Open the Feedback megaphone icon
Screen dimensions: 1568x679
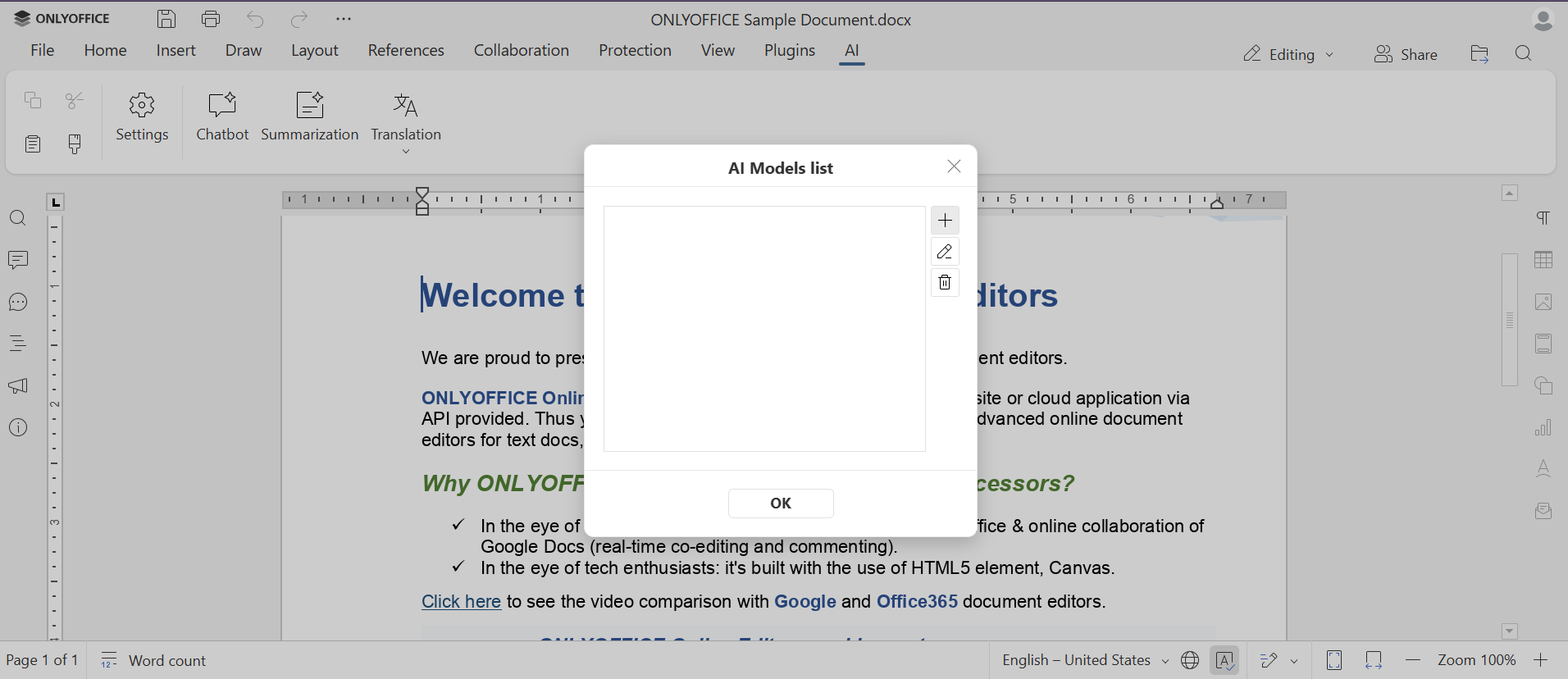18,385
